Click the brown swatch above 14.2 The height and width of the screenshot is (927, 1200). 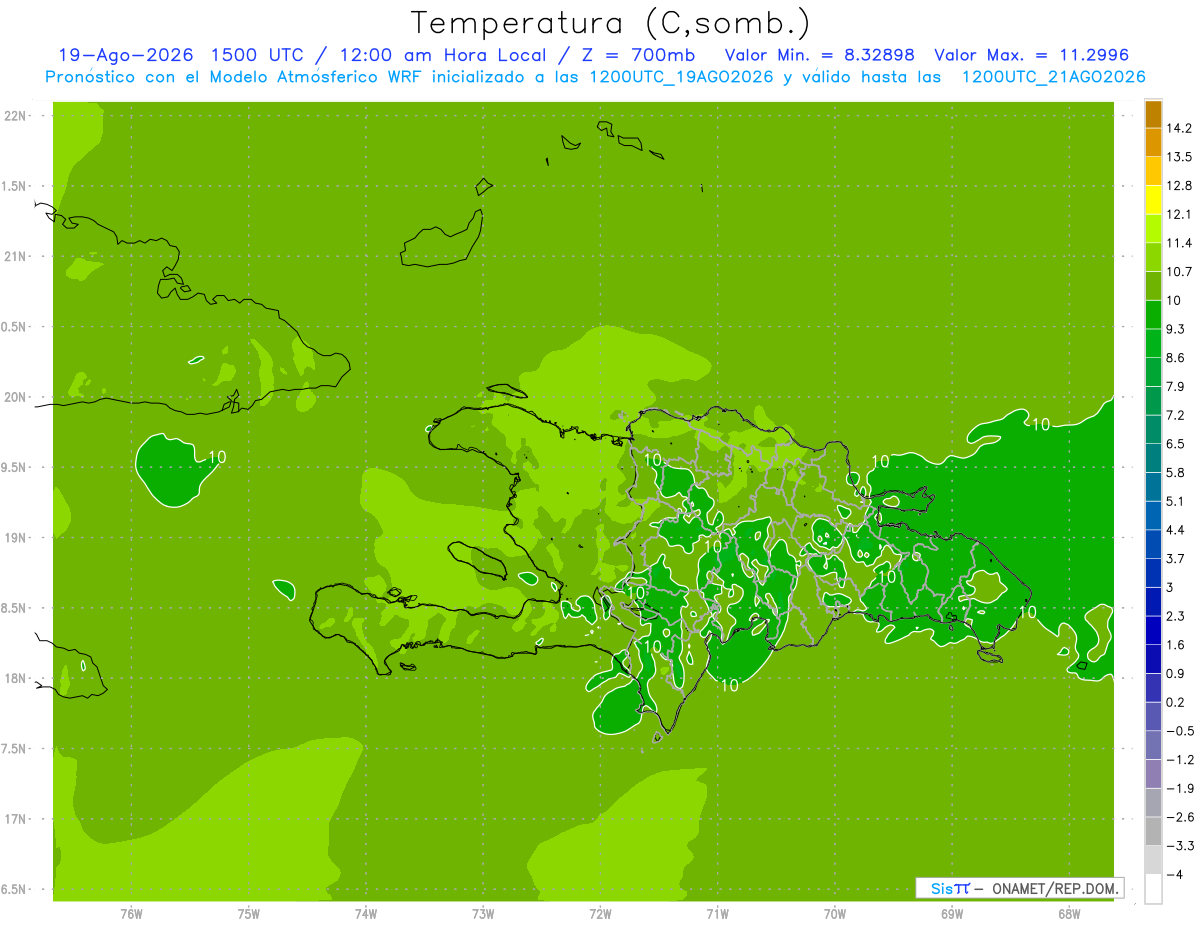click(x=1153, y=114)
